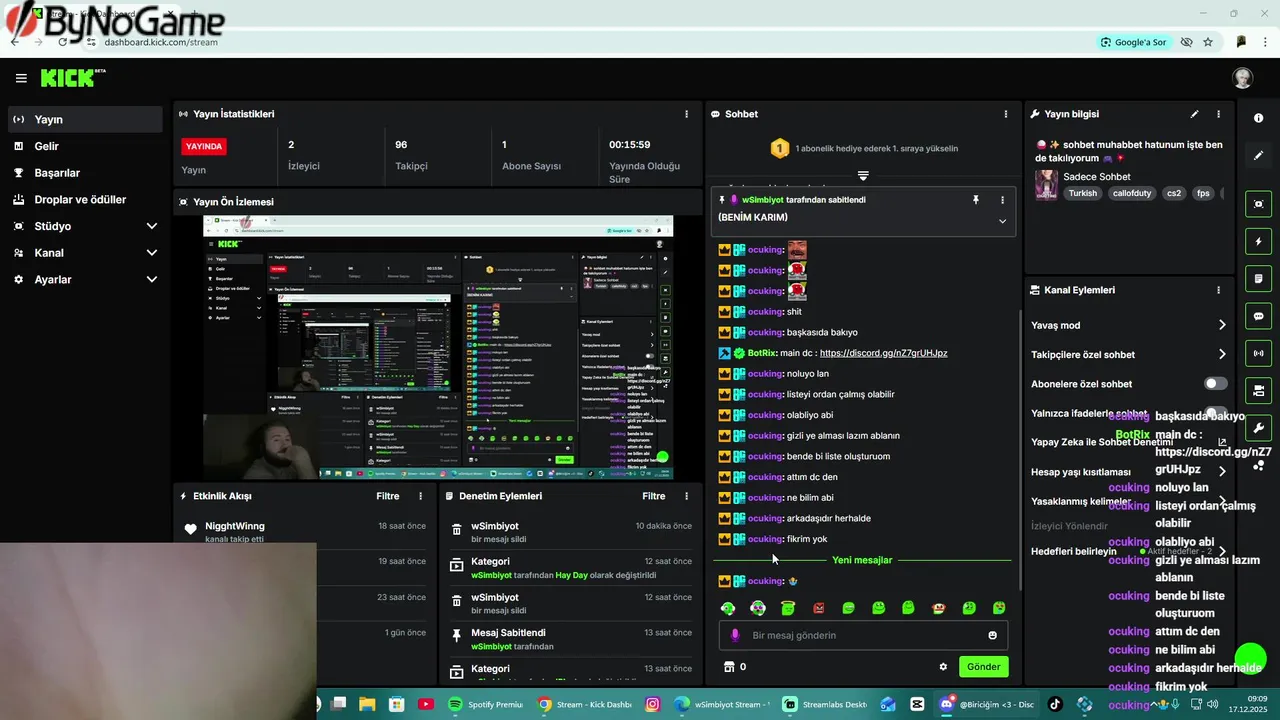Toggle the note page panel icon in the right sidebar
Viewport: 1280px width, 720px height.
tap(1258, 278)
